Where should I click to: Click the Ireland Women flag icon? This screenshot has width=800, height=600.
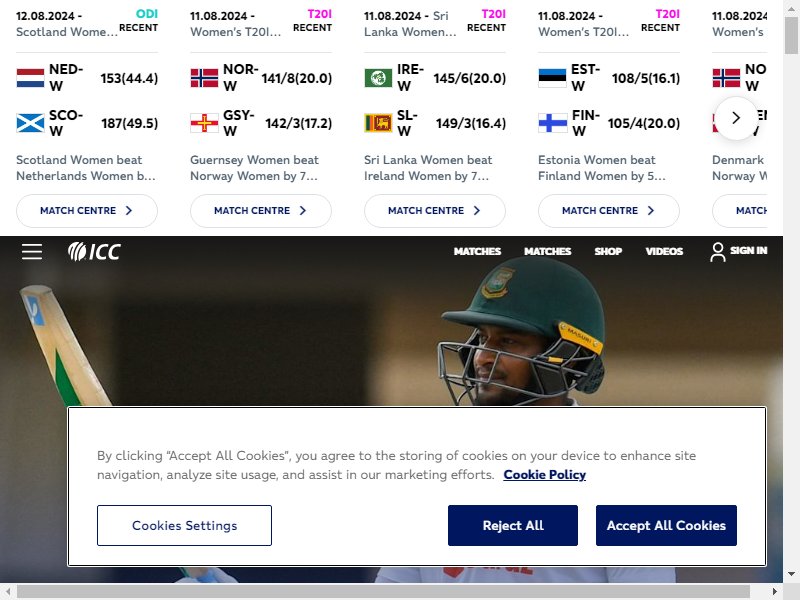(x=378, y=78)
